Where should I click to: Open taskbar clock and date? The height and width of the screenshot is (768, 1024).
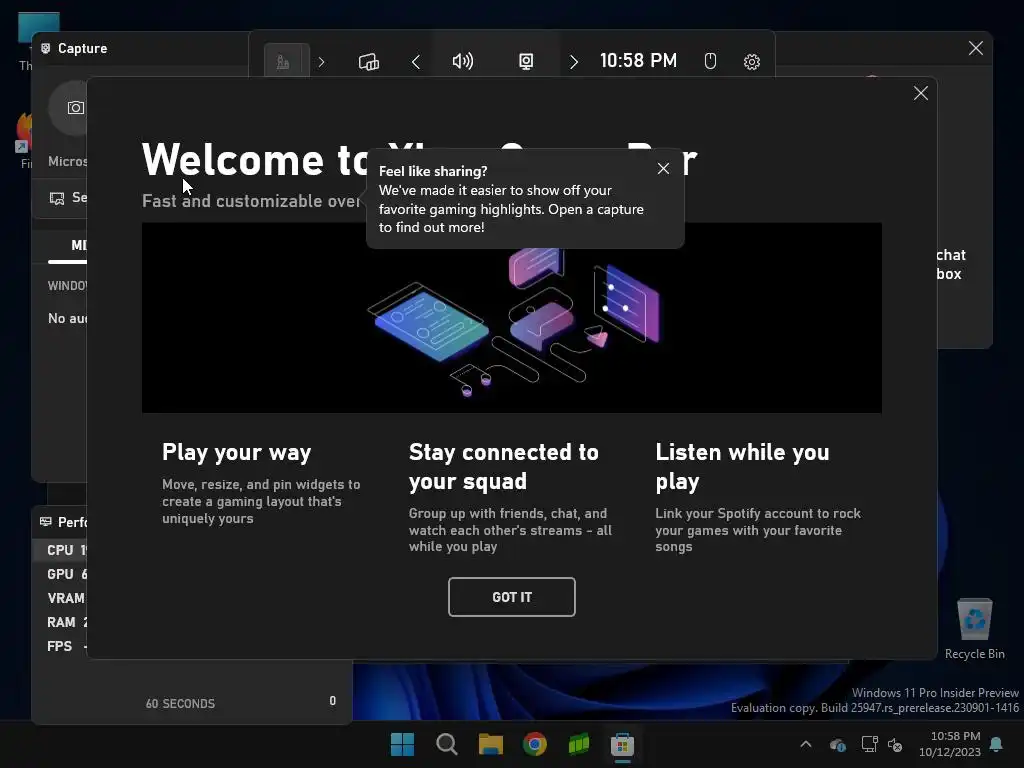point(950,744)
